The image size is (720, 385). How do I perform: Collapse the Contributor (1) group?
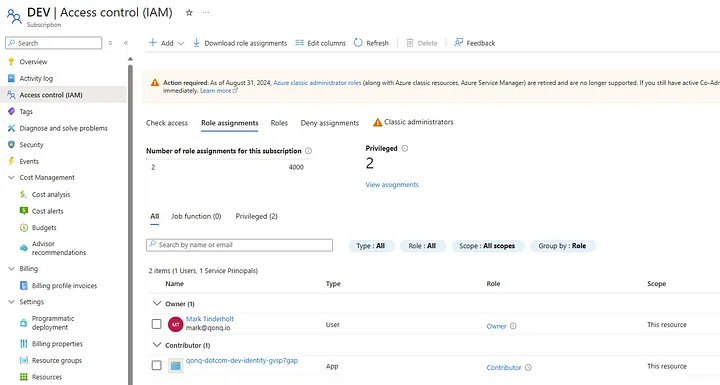click(157, 345)
